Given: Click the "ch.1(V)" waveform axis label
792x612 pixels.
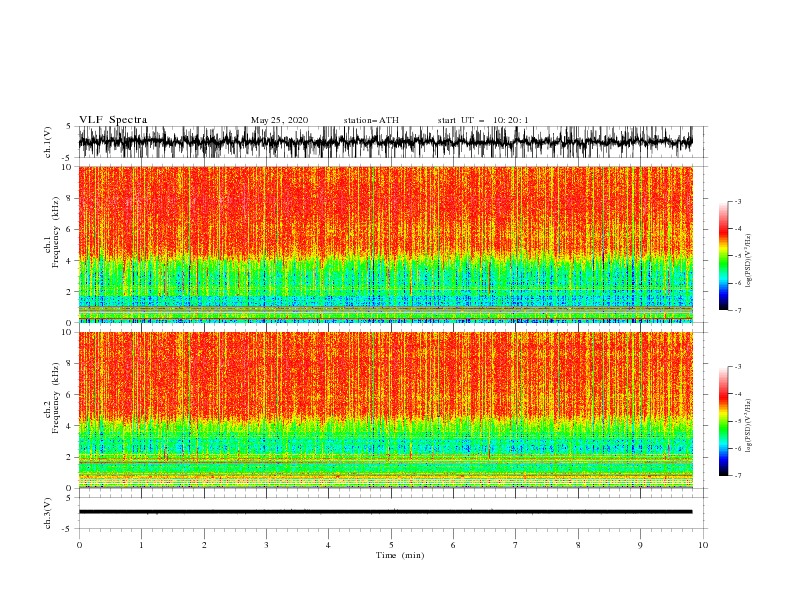Looking at the screenshot, I should pos(48,142).
